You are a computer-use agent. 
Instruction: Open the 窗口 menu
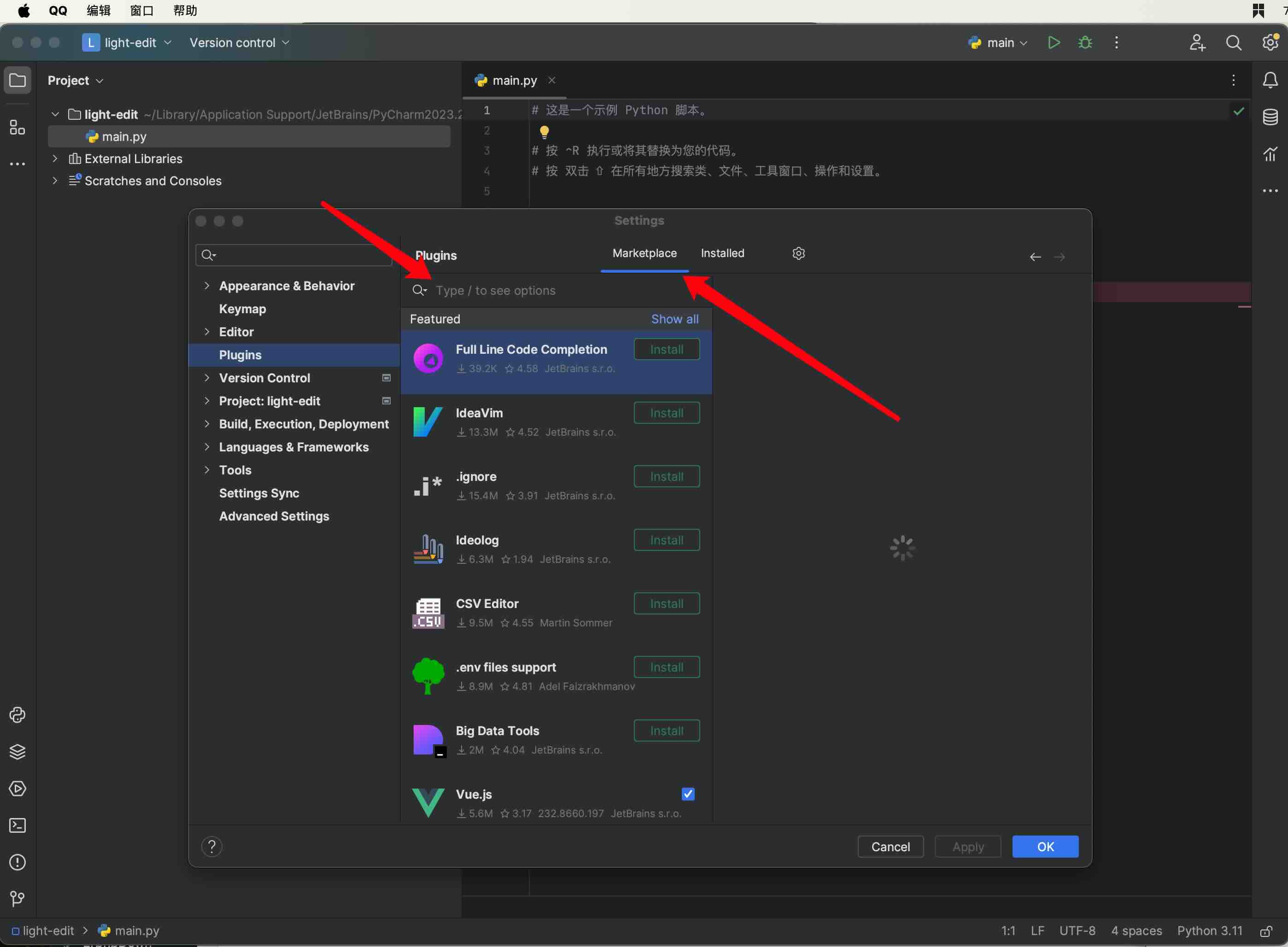click(141, 10)
